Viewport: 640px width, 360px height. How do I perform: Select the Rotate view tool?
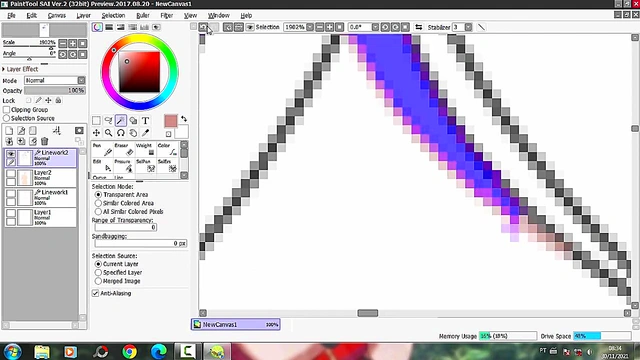[x=120, y=133]
